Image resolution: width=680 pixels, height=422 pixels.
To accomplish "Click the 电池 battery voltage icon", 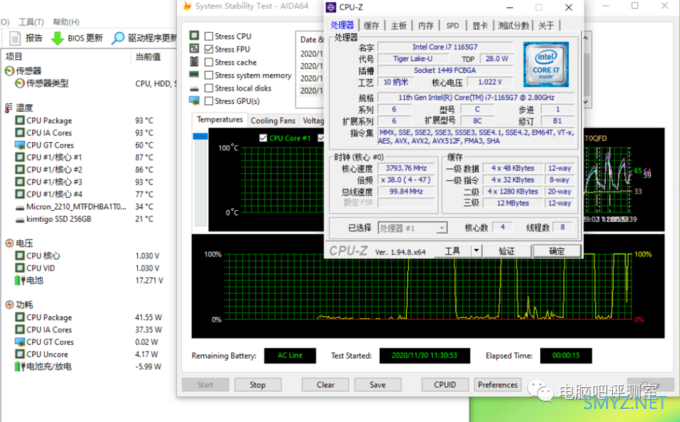I will (20, 281).
